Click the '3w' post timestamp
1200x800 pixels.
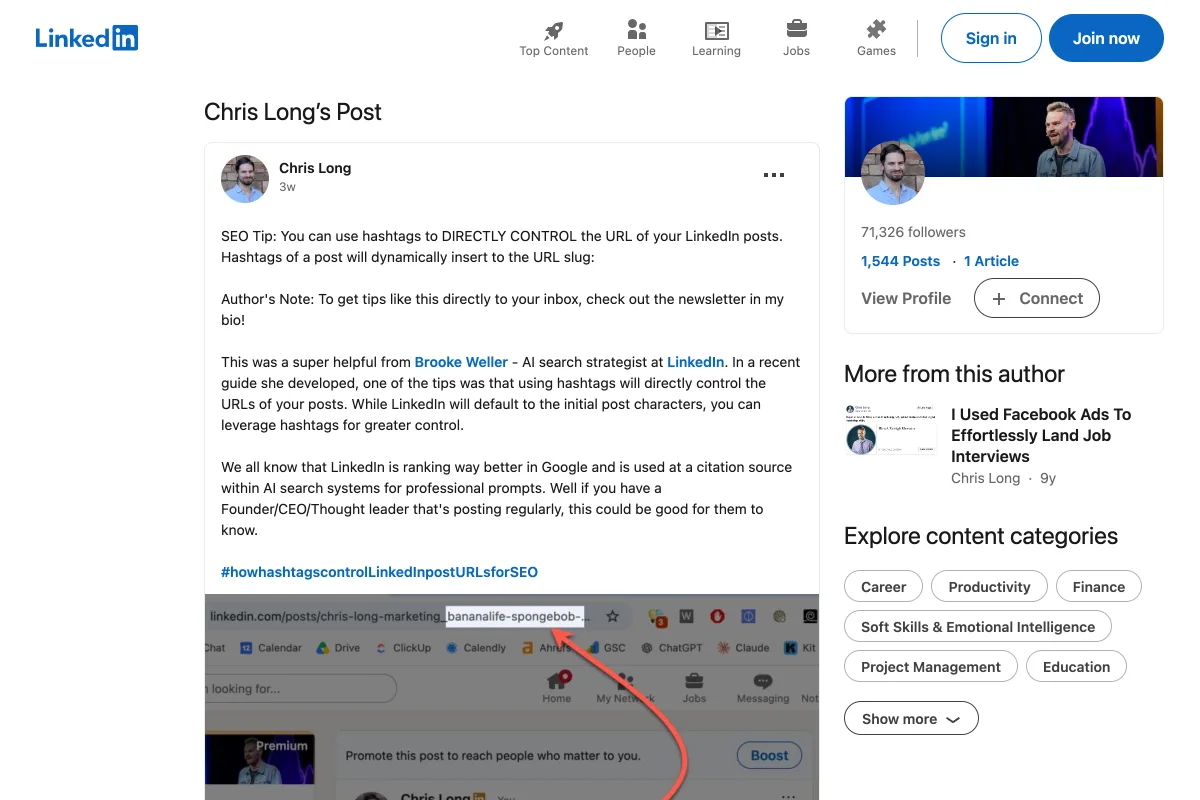pos(287,187)
